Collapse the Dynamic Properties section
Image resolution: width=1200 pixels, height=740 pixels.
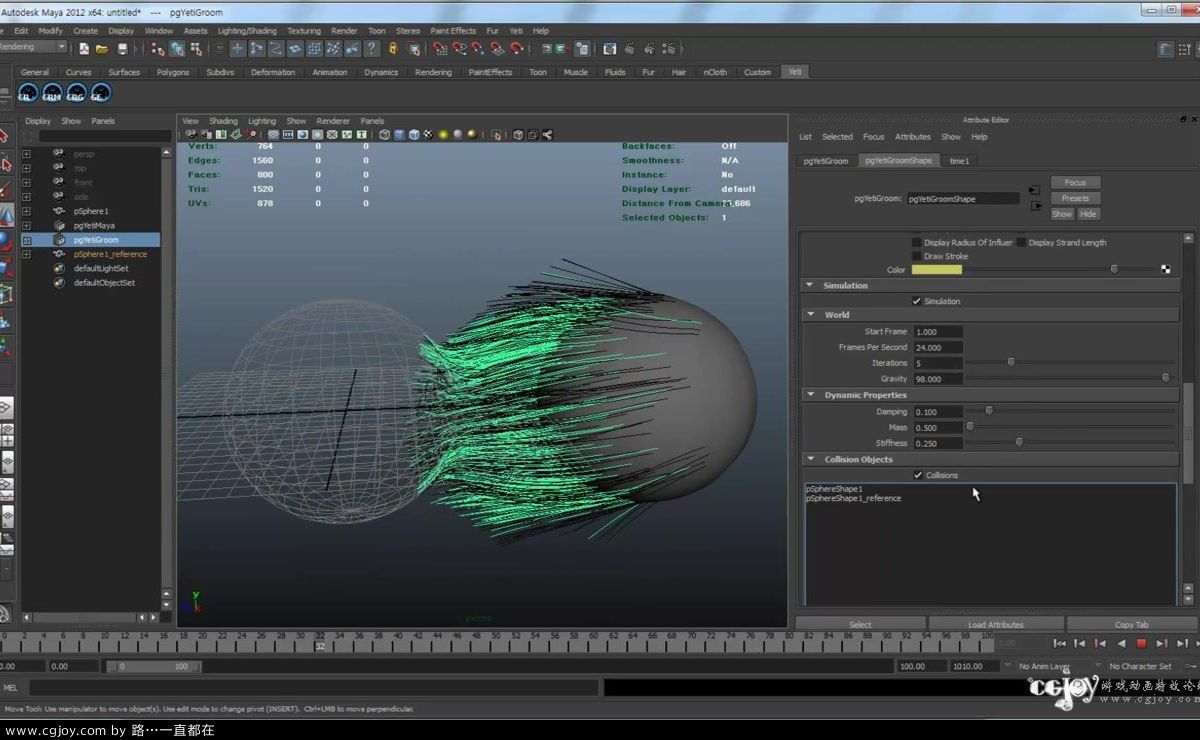click(810, 395)
